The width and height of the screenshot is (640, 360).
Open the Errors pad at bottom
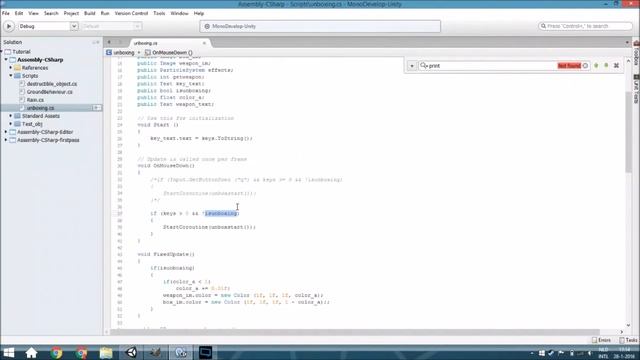tap(601, 340)
